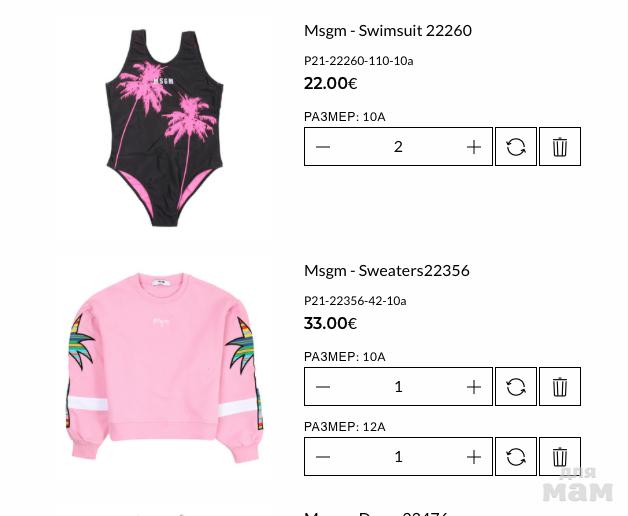Remove sweater size 12A with trash icon
Screen dimensions: 628x516
pyautogui.click(x=560, y=457)
